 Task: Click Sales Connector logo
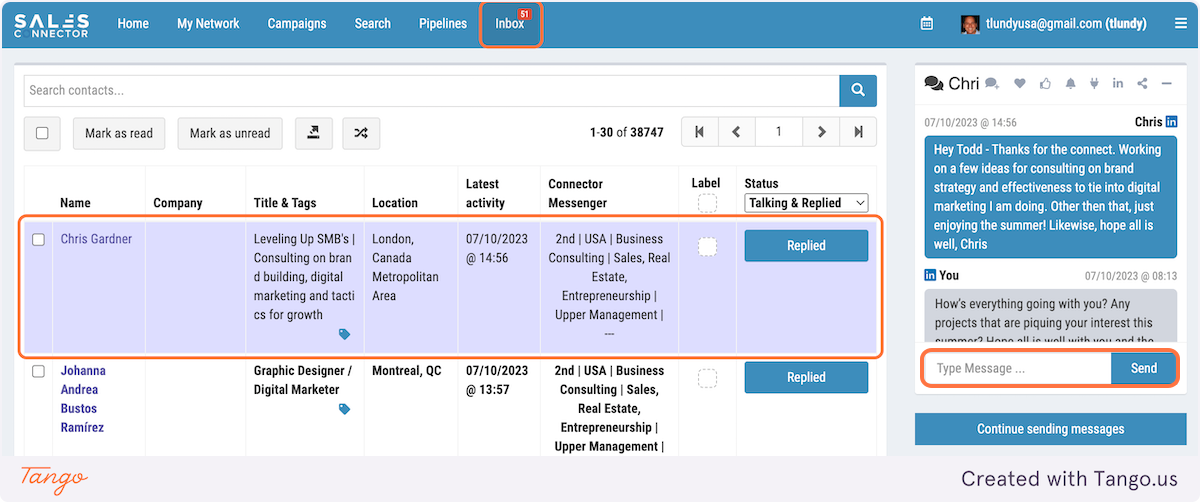[52, 25]
